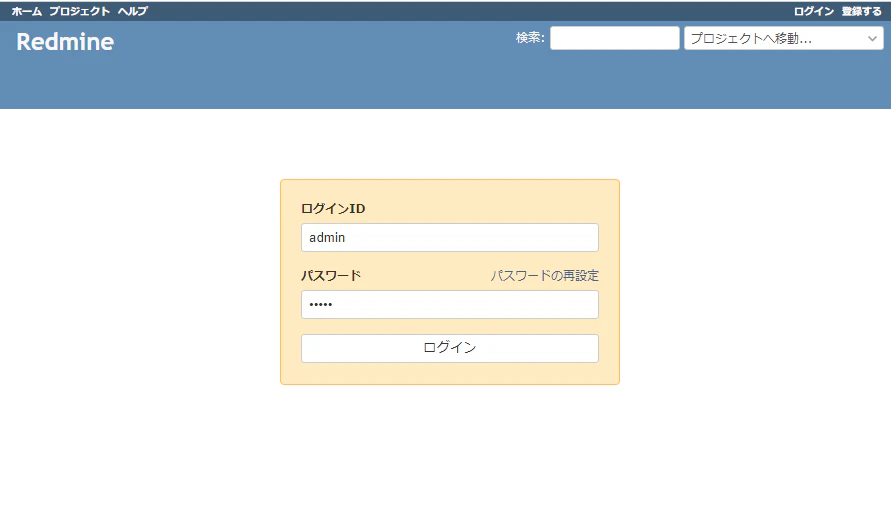Open the ホーム menu item
The height and width of the screenshot is (510, 891).
27,11
